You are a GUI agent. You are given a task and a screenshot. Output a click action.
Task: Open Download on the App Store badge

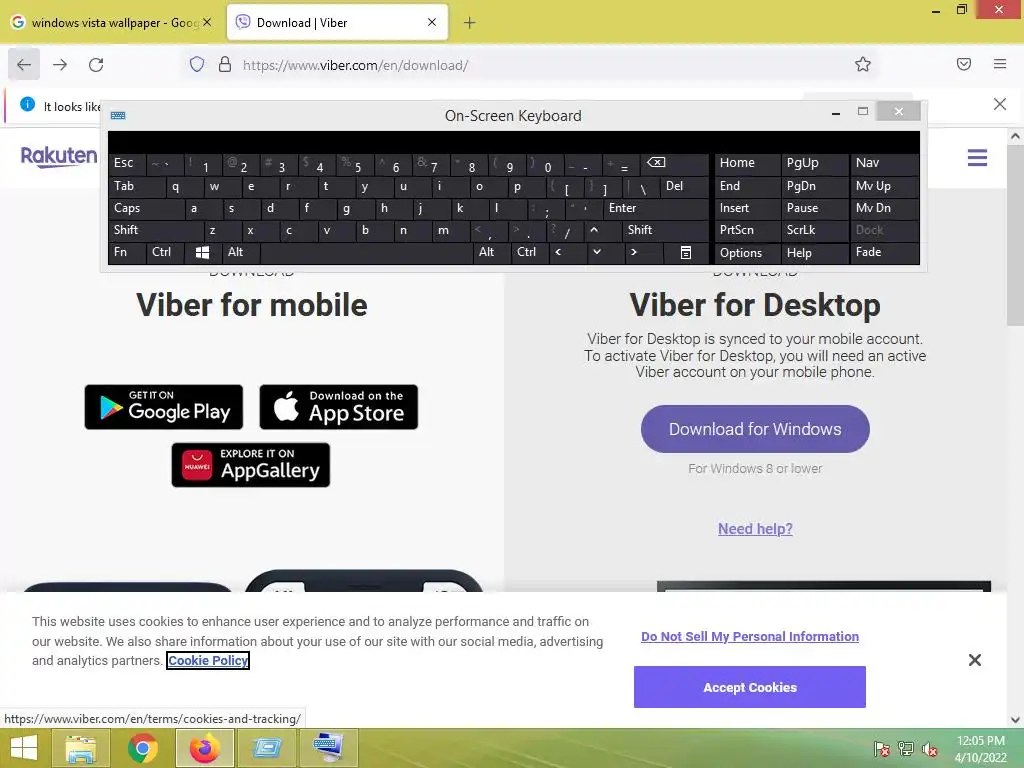(338, 407)
